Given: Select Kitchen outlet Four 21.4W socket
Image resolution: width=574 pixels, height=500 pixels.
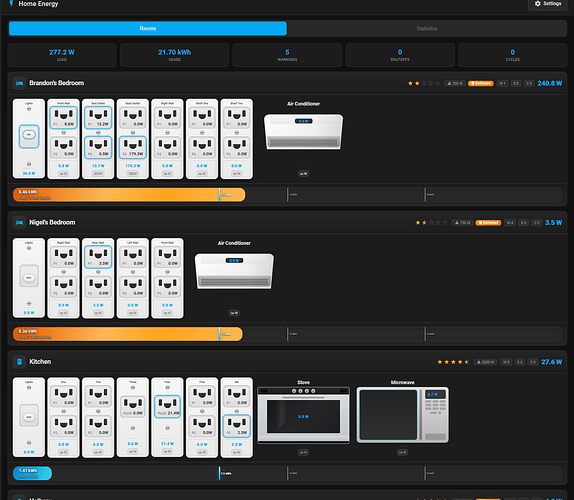Looking at the screenshot, I should (x=167, y=406).
